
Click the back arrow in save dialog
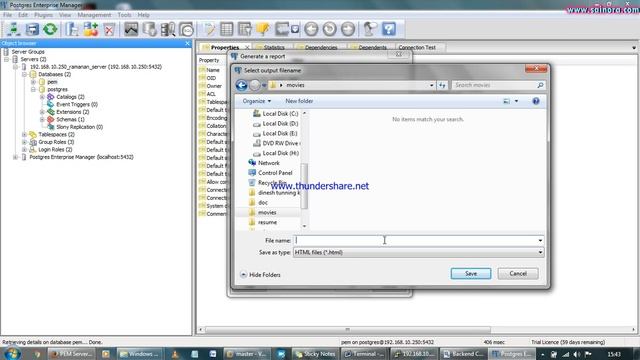coord(241,85)
